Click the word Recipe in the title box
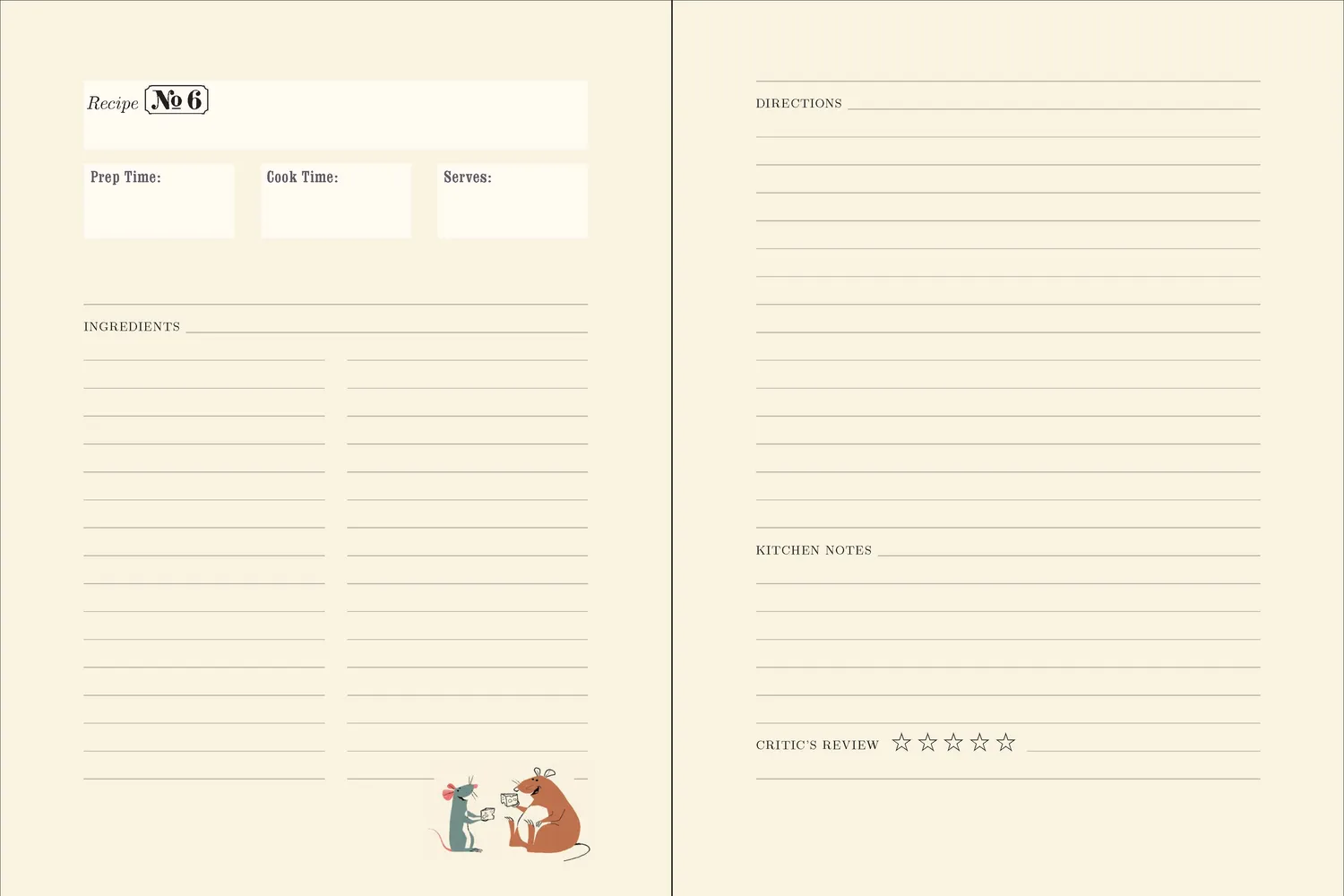Screen dimensions: 1344x896 [113, 103]
